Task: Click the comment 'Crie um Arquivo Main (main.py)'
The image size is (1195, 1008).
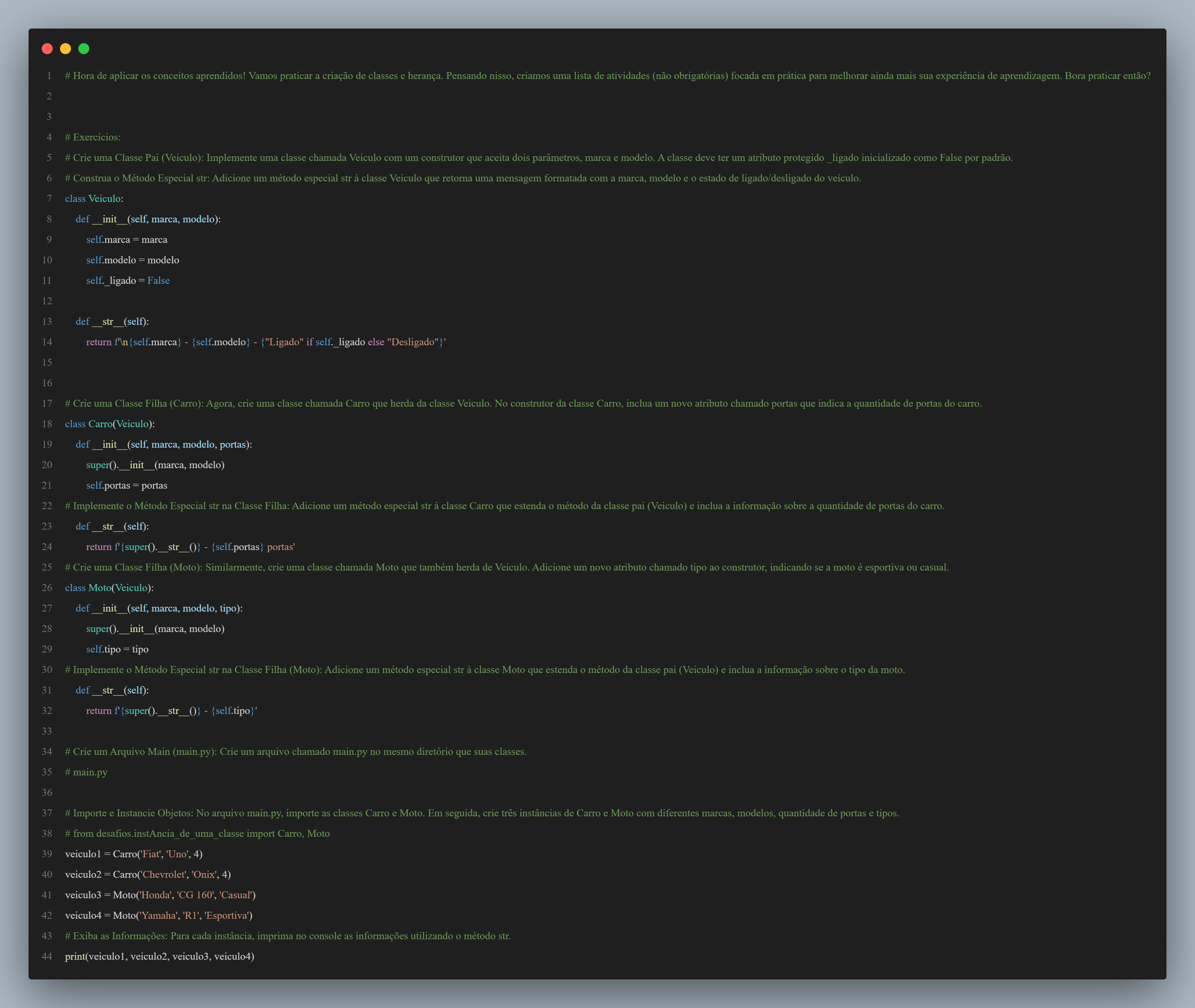Action: point(296,752)
